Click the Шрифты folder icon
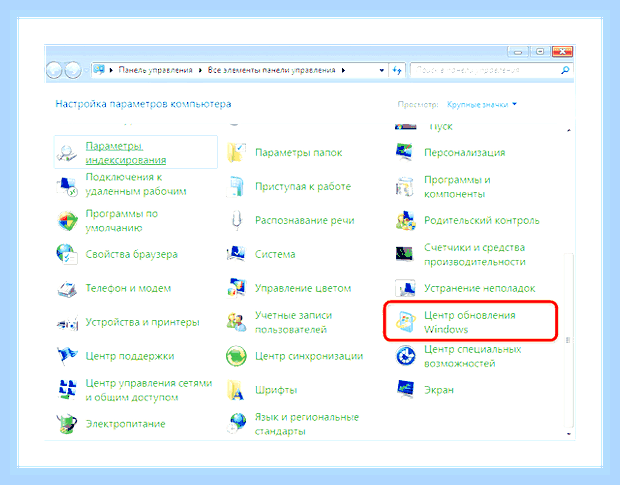The width and height of the screenshot is (620, 485). [x=236, y=390]
